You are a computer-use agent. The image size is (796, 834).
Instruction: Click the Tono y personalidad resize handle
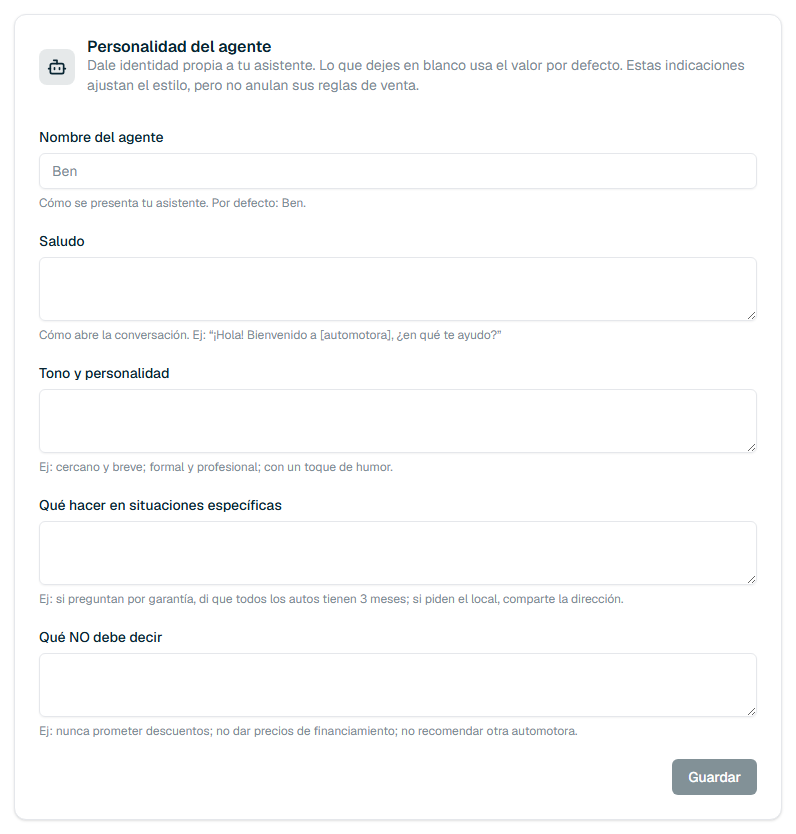point(751,447)
